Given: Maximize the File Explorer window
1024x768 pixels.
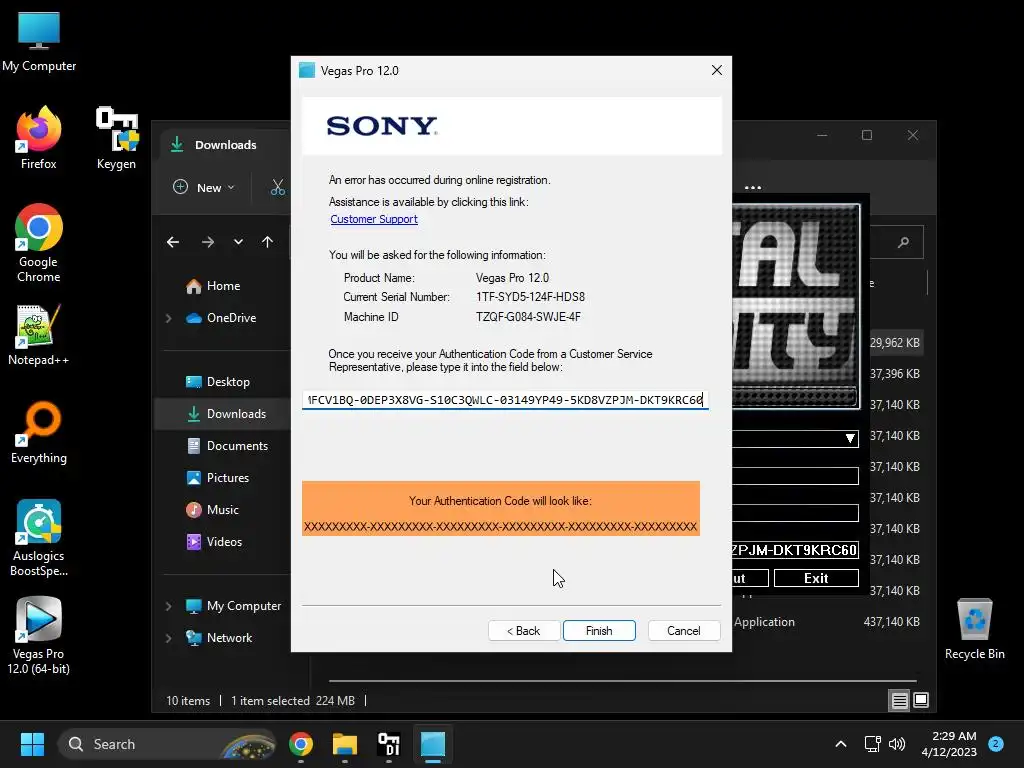Looking at the screenshot, I should tap(867, 135).
